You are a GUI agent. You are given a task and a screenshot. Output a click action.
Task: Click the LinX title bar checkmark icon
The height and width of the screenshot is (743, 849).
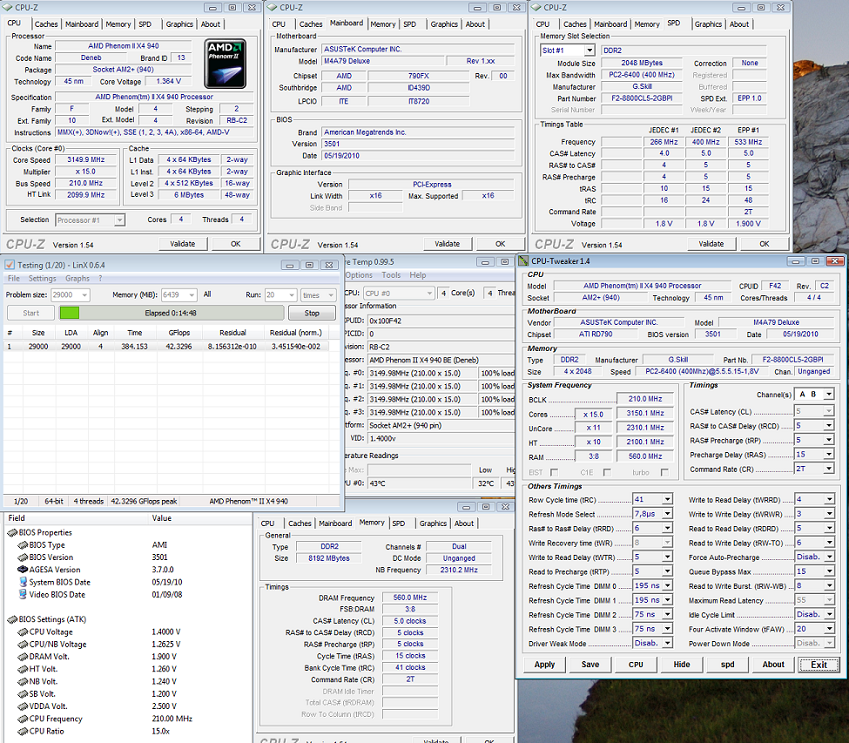(x=10, y=265)
